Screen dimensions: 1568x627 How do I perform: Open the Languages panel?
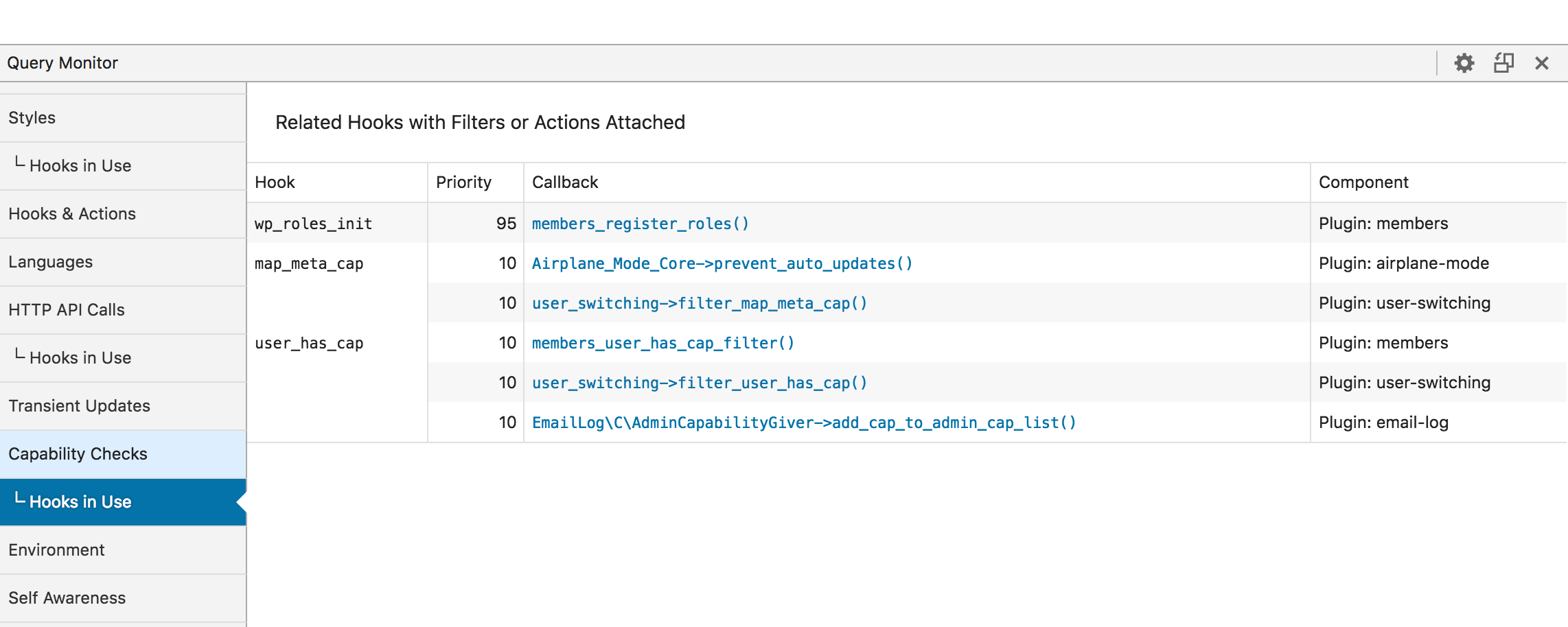(123, 262)
